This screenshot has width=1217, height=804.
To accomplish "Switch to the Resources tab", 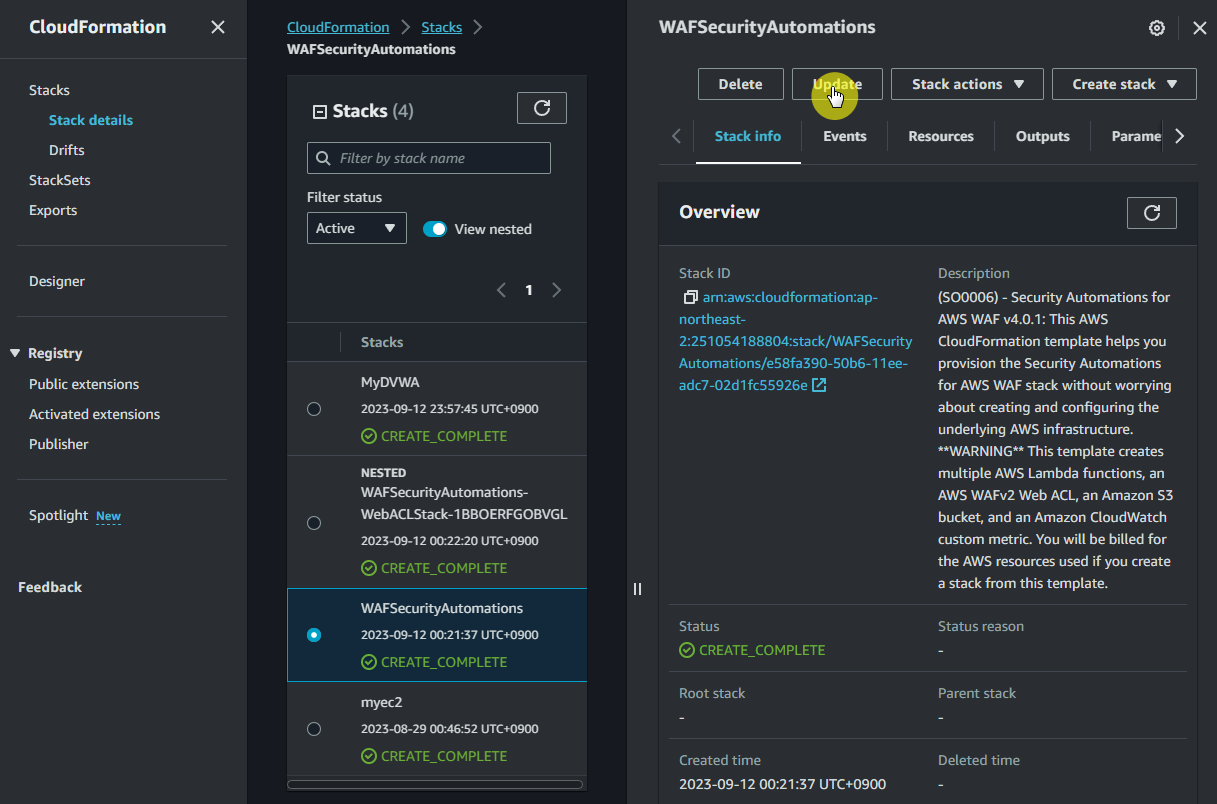I will coord(941,136).
